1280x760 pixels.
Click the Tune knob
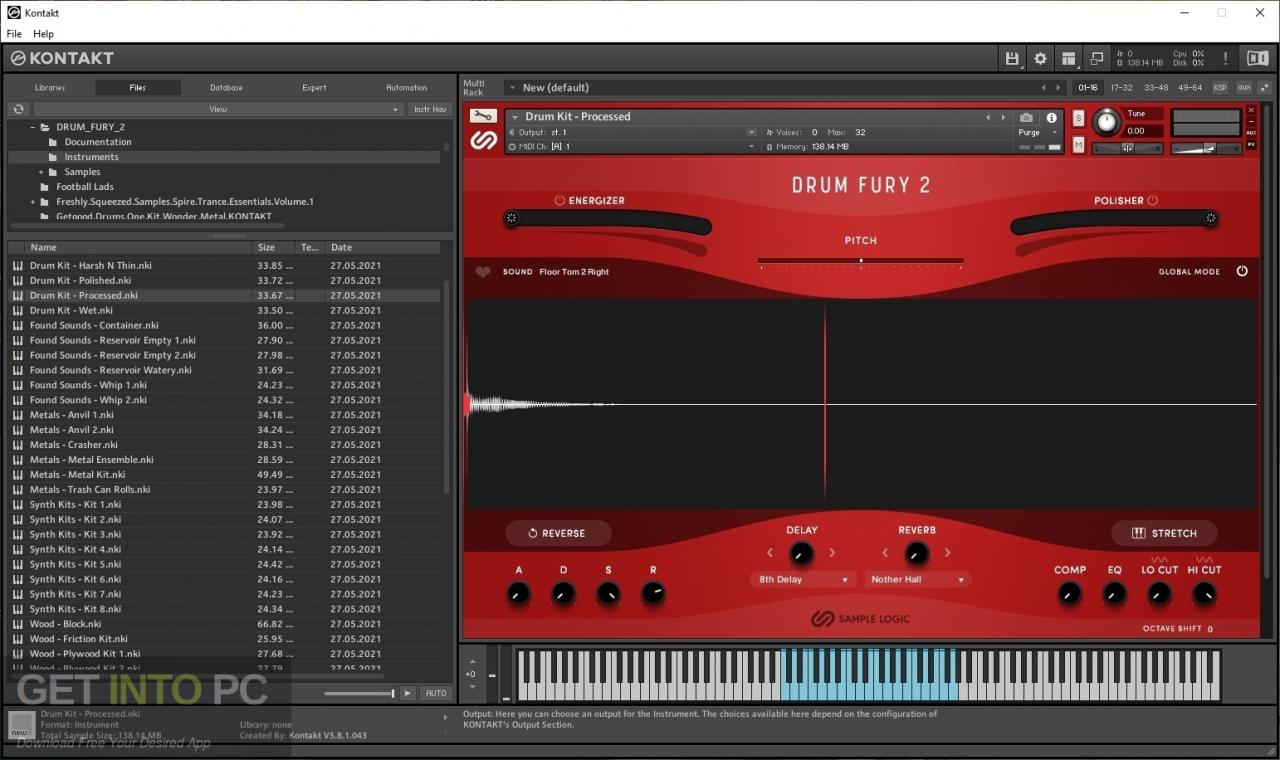pos(1107,122)
